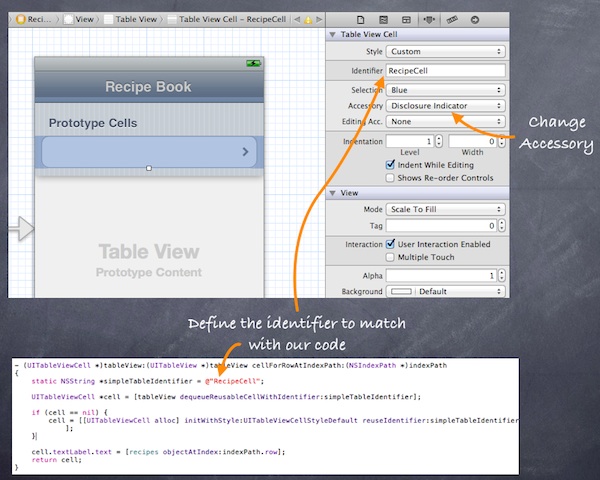Select Table View Cell – RecipeCell breadcrumb
This screenshot has height=480, width=600.
coord(232,19)
